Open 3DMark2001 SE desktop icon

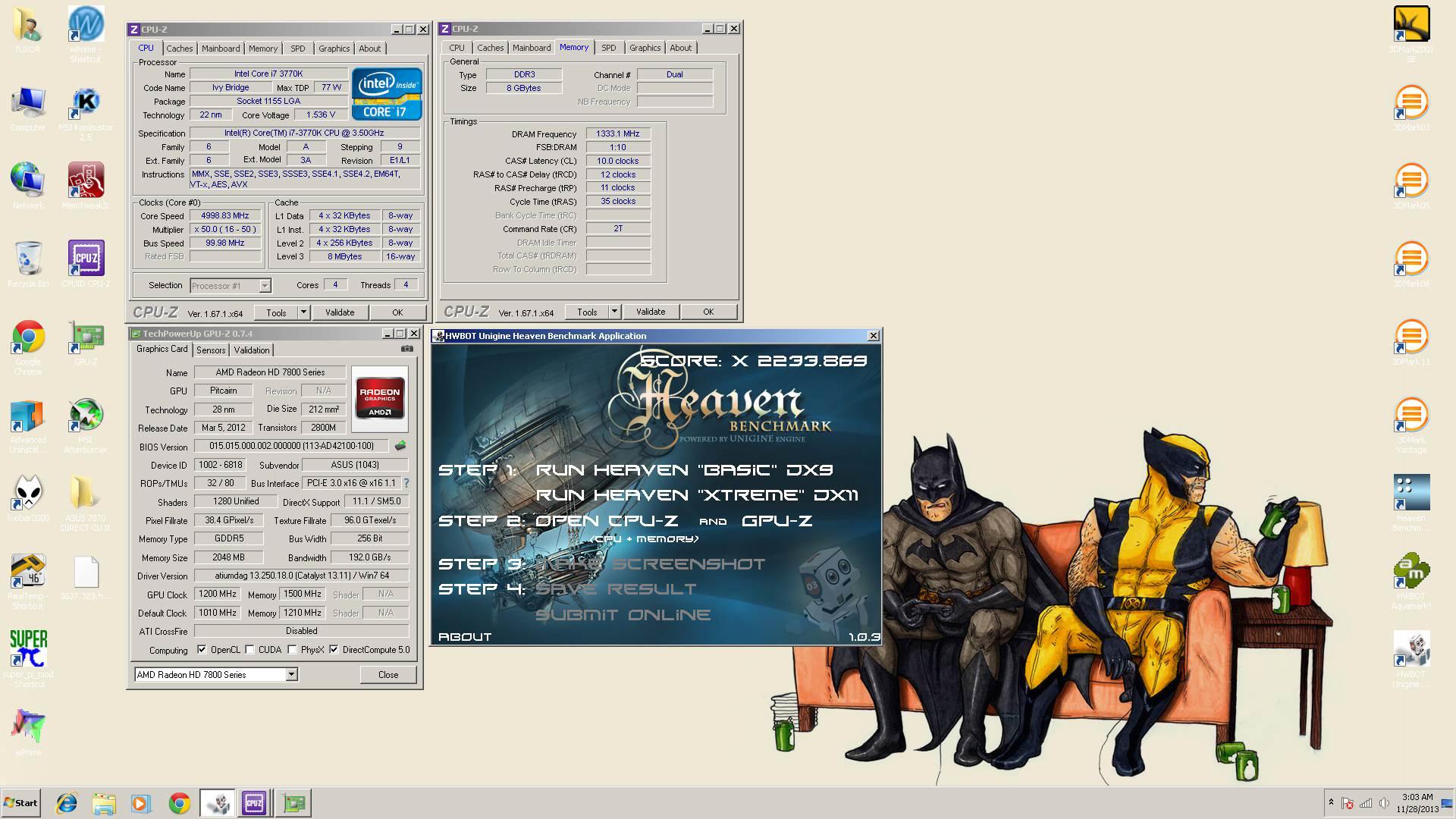coord(1411,33)
